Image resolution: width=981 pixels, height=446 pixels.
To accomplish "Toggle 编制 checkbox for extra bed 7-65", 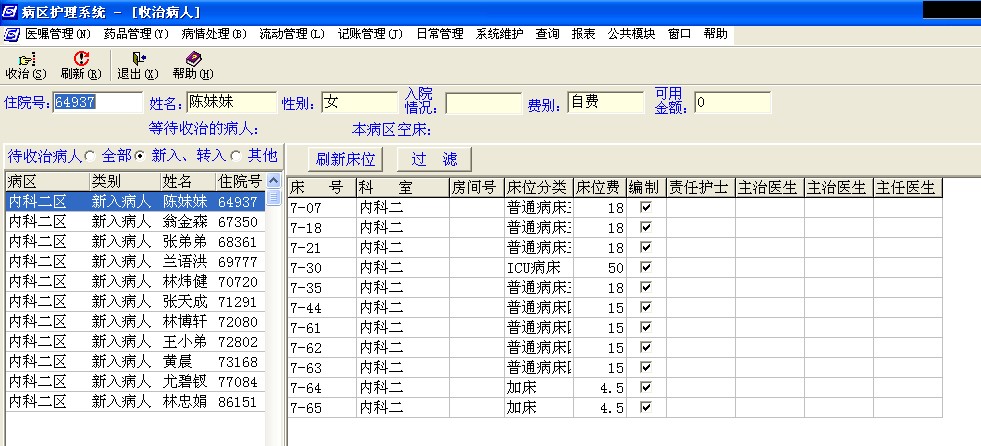I will tap(646, 408).
